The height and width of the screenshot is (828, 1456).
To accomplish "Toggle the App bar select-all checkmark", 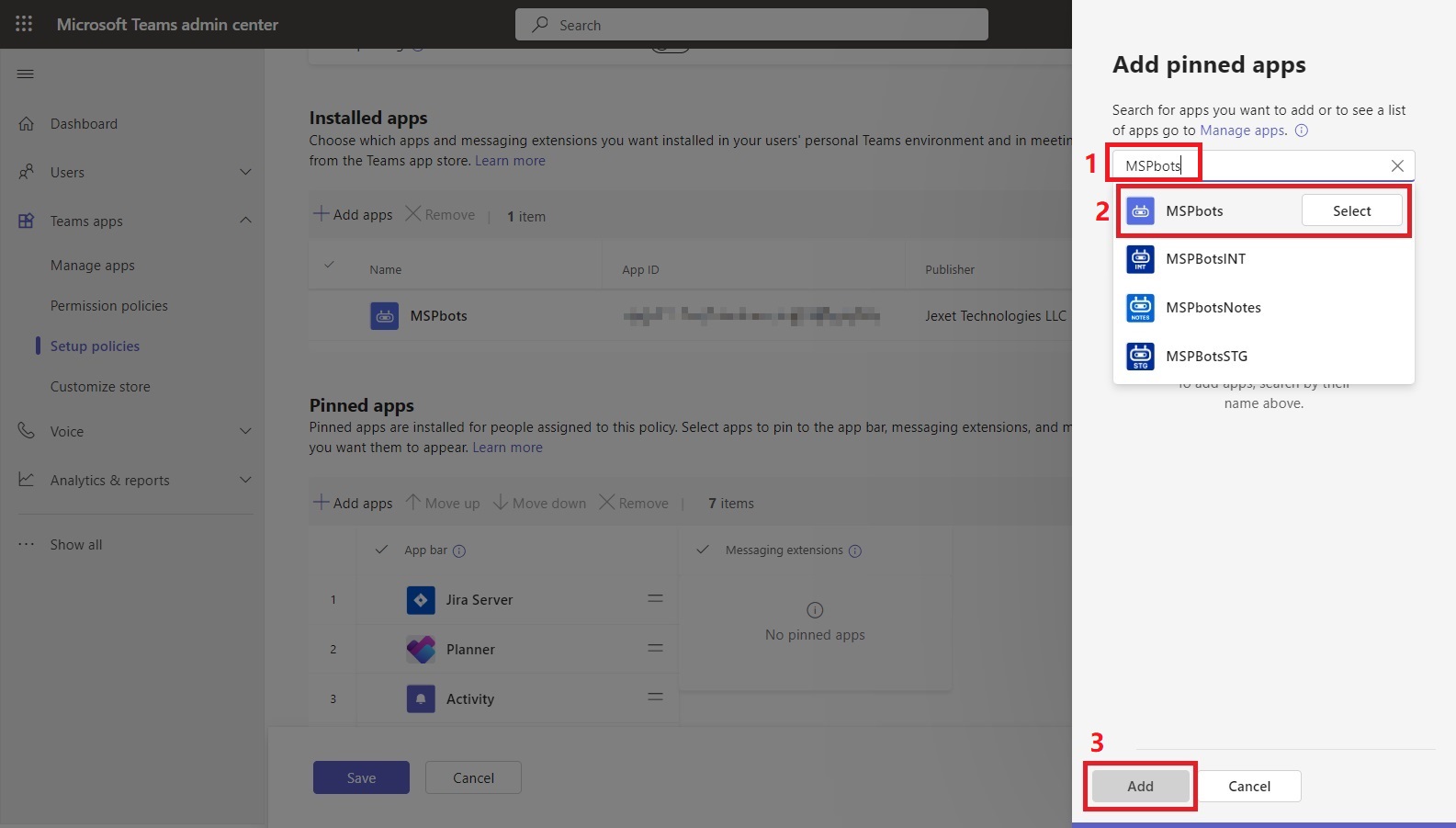I will point(381,550).
